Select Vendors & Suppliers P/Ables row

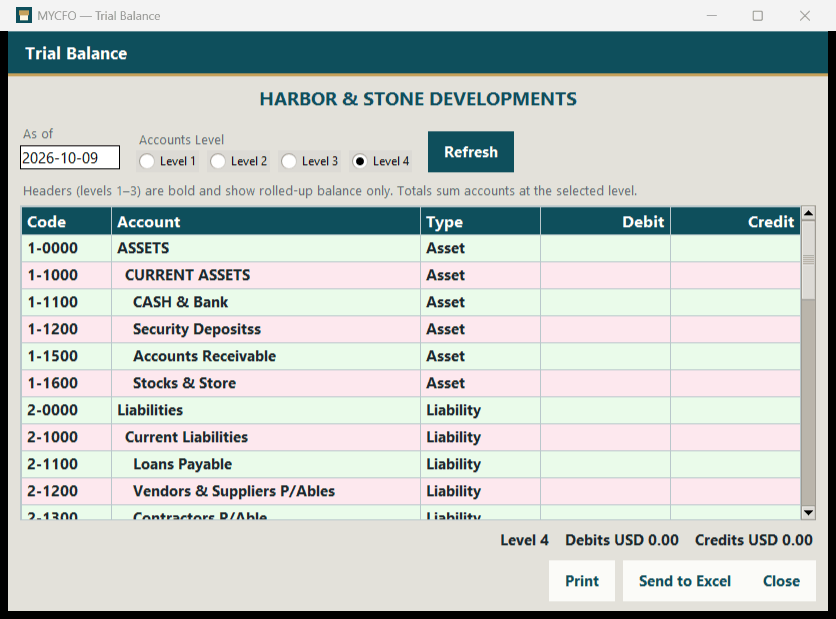tap(411, 491)
